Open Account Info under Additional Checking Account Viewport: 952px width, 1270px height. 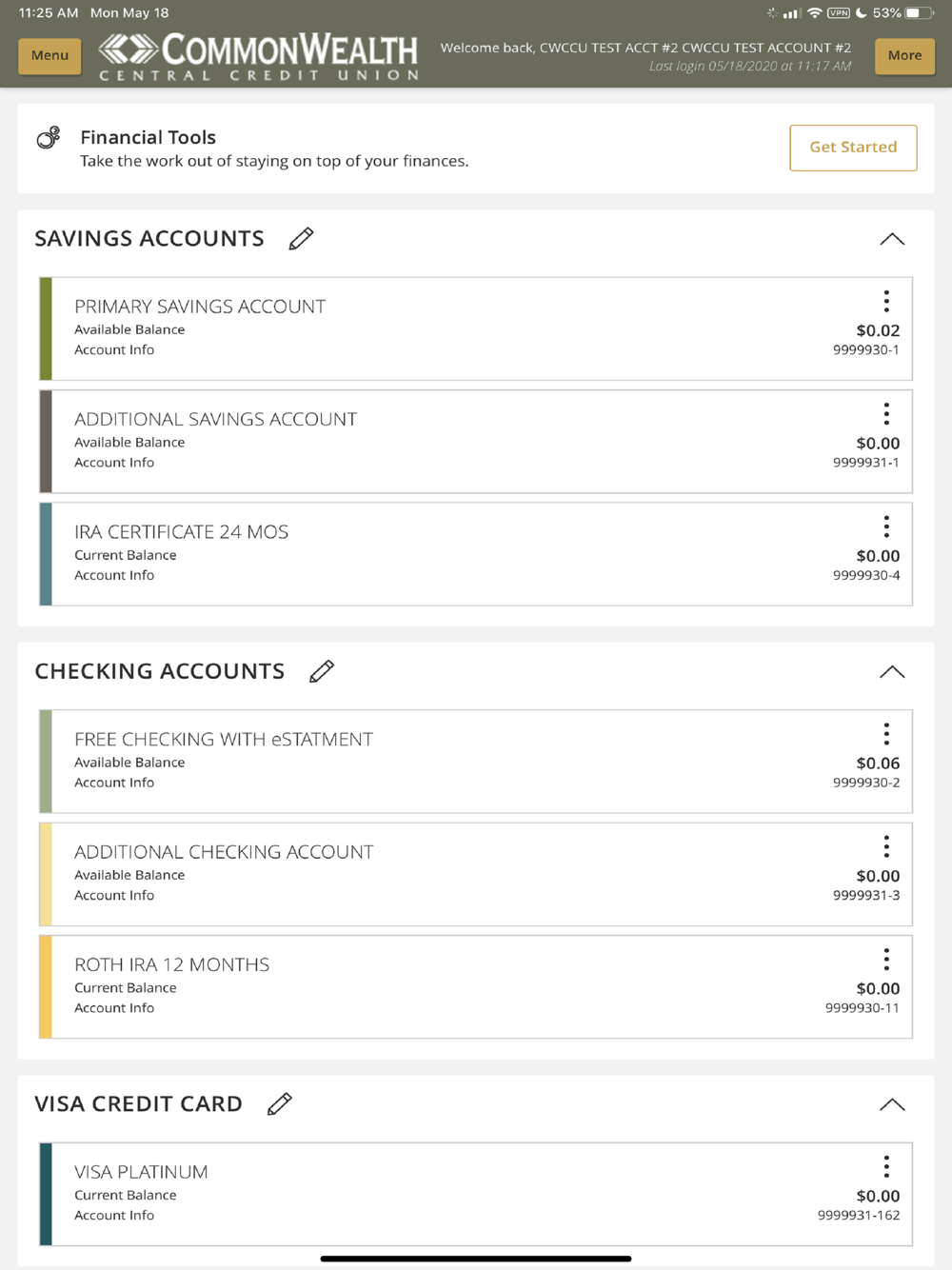114,895
